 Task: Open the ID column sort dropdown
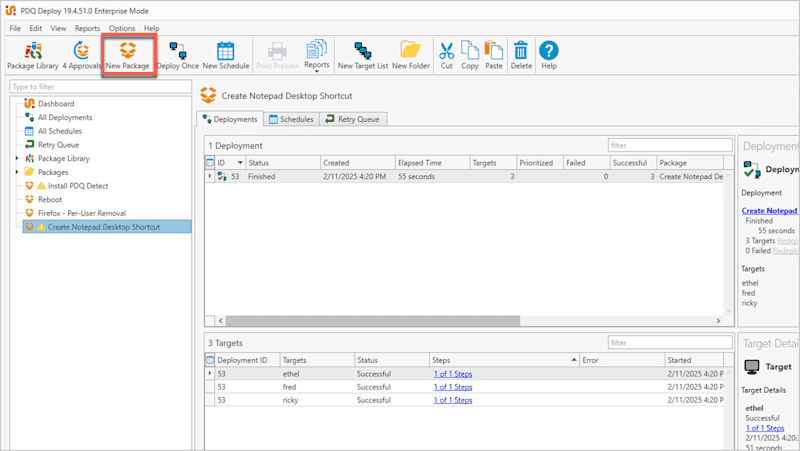[x=240, y=163]
